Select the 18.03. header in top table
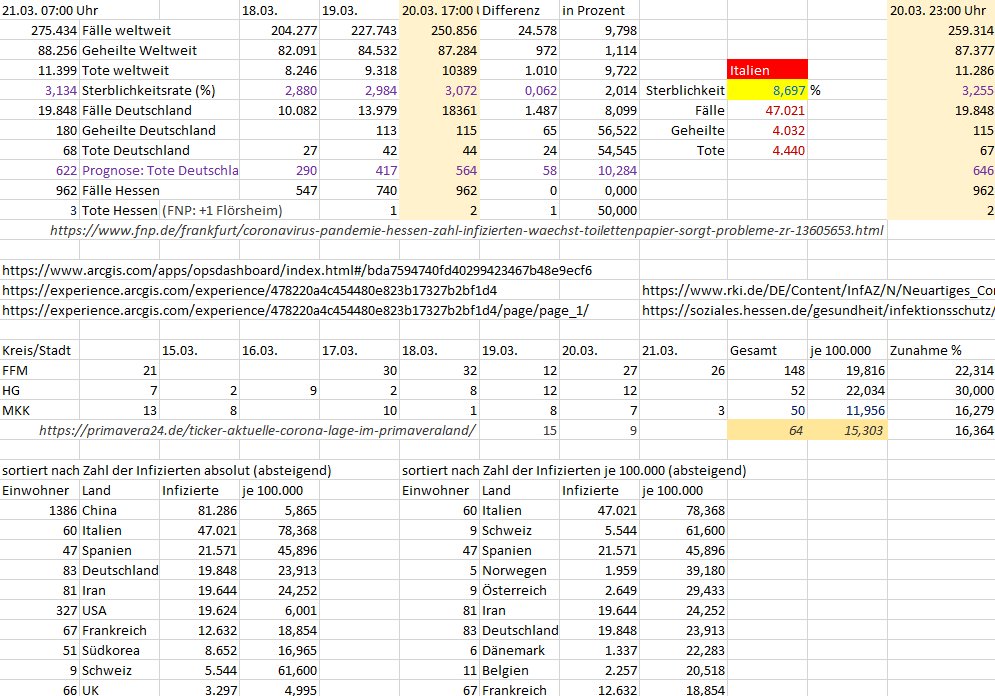Viewport: 995px width, 696px height. (279, 10)
